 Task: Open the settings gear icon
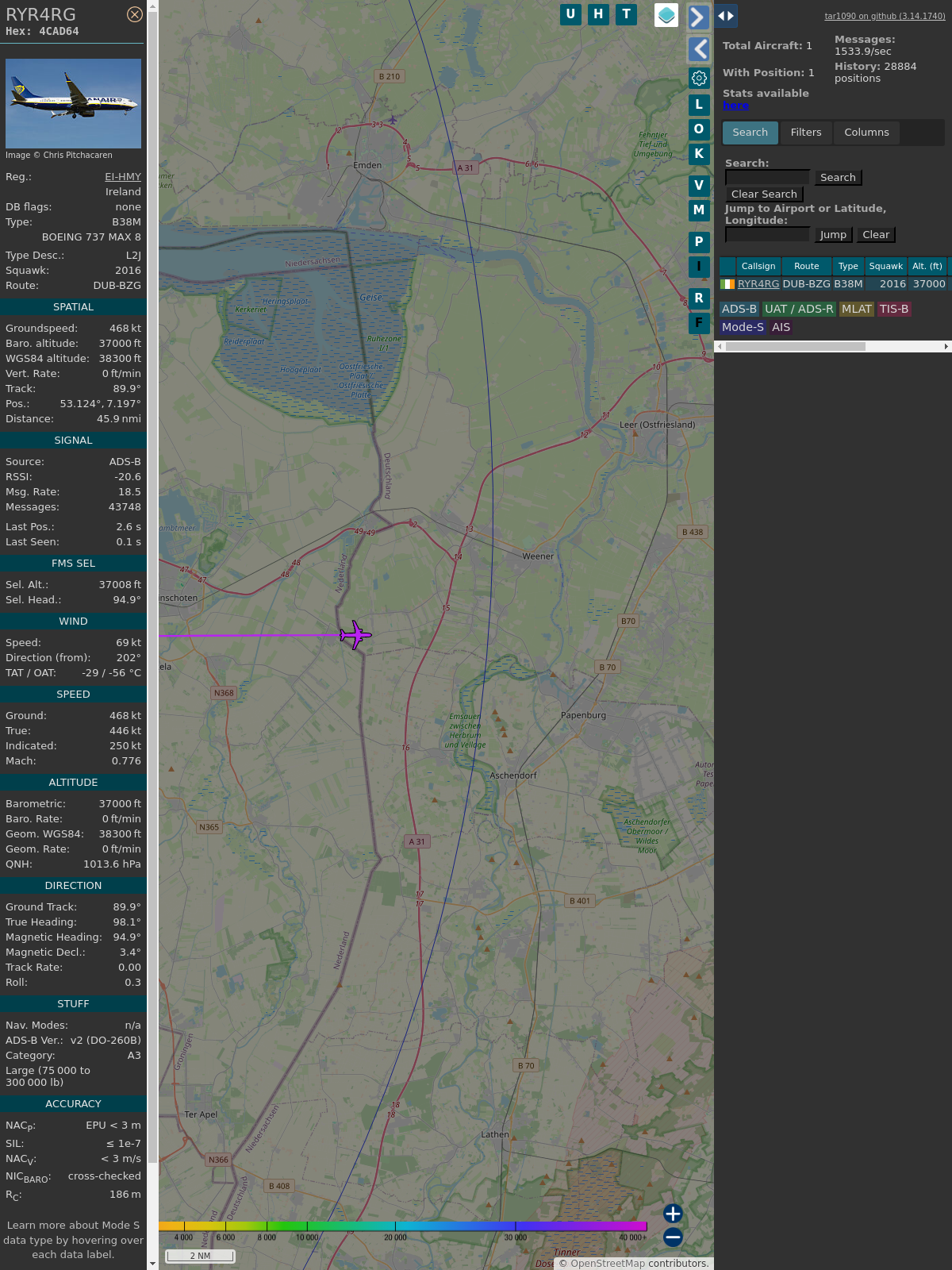coord(699,78)
